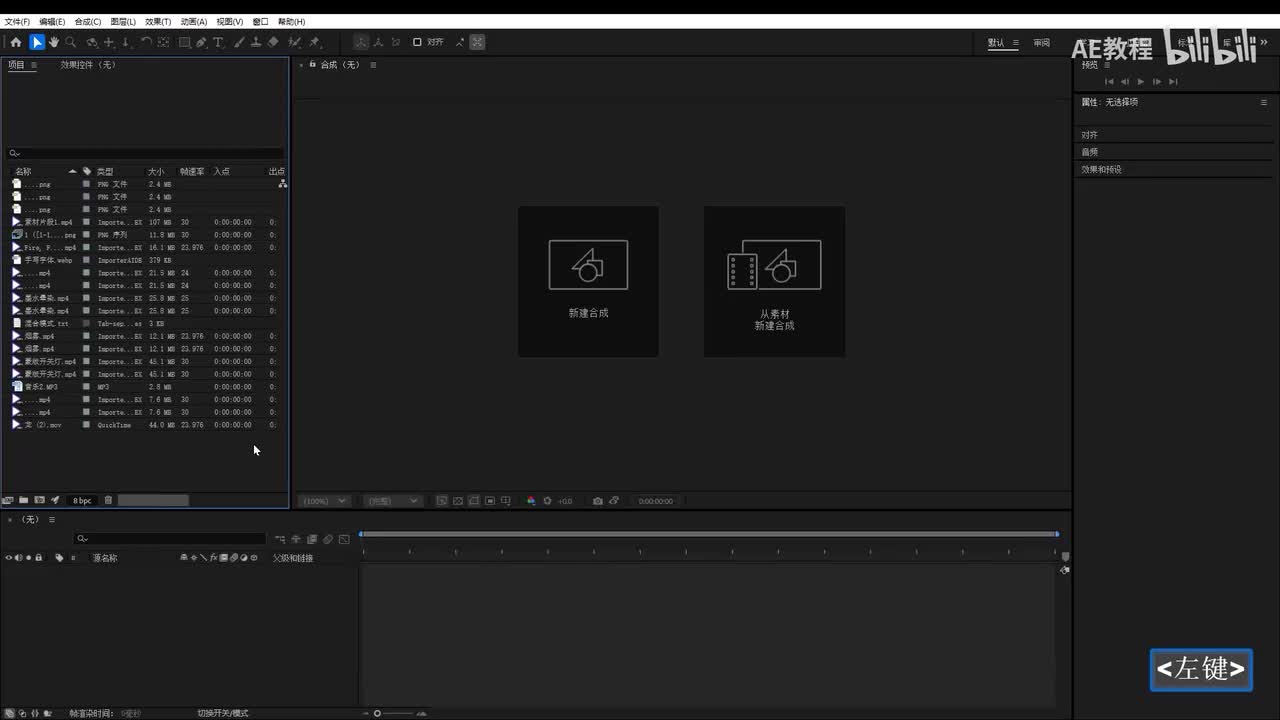
Task: Sort project items by 类型 column
Action: pos(105,171)
